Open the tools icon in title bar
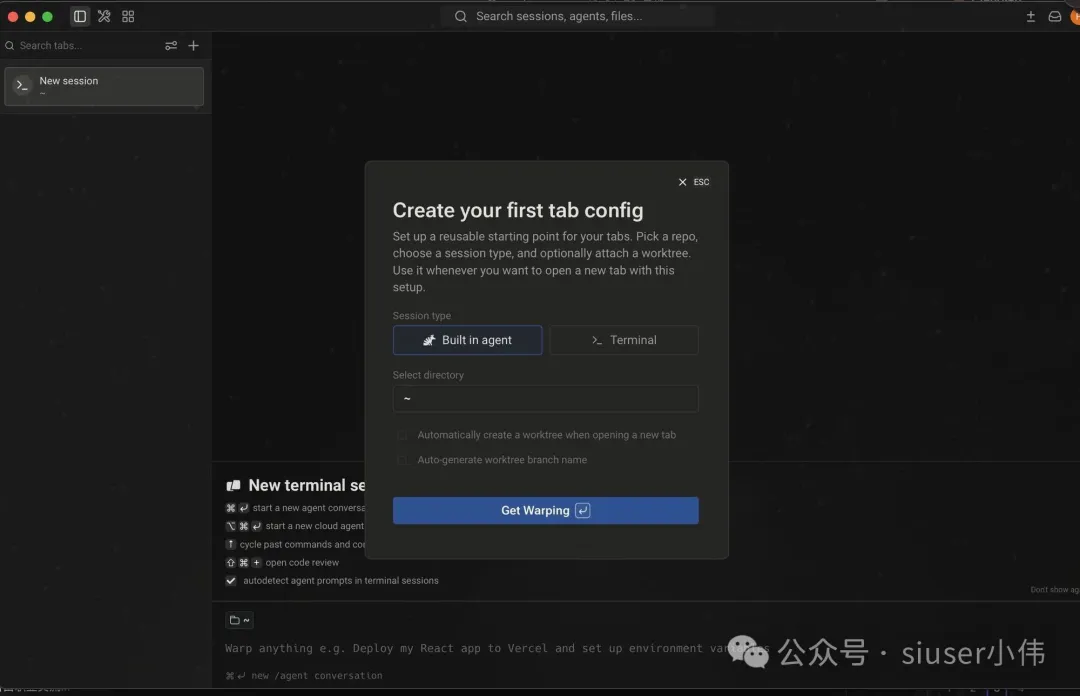 click(x=104, y=16)
